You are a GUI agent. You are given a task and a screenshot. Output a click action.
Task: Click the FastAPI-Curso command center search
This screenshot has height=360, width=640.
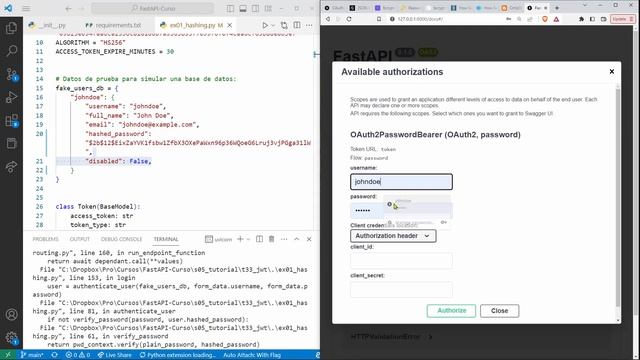pyautogui.click(x=153, y=8)
